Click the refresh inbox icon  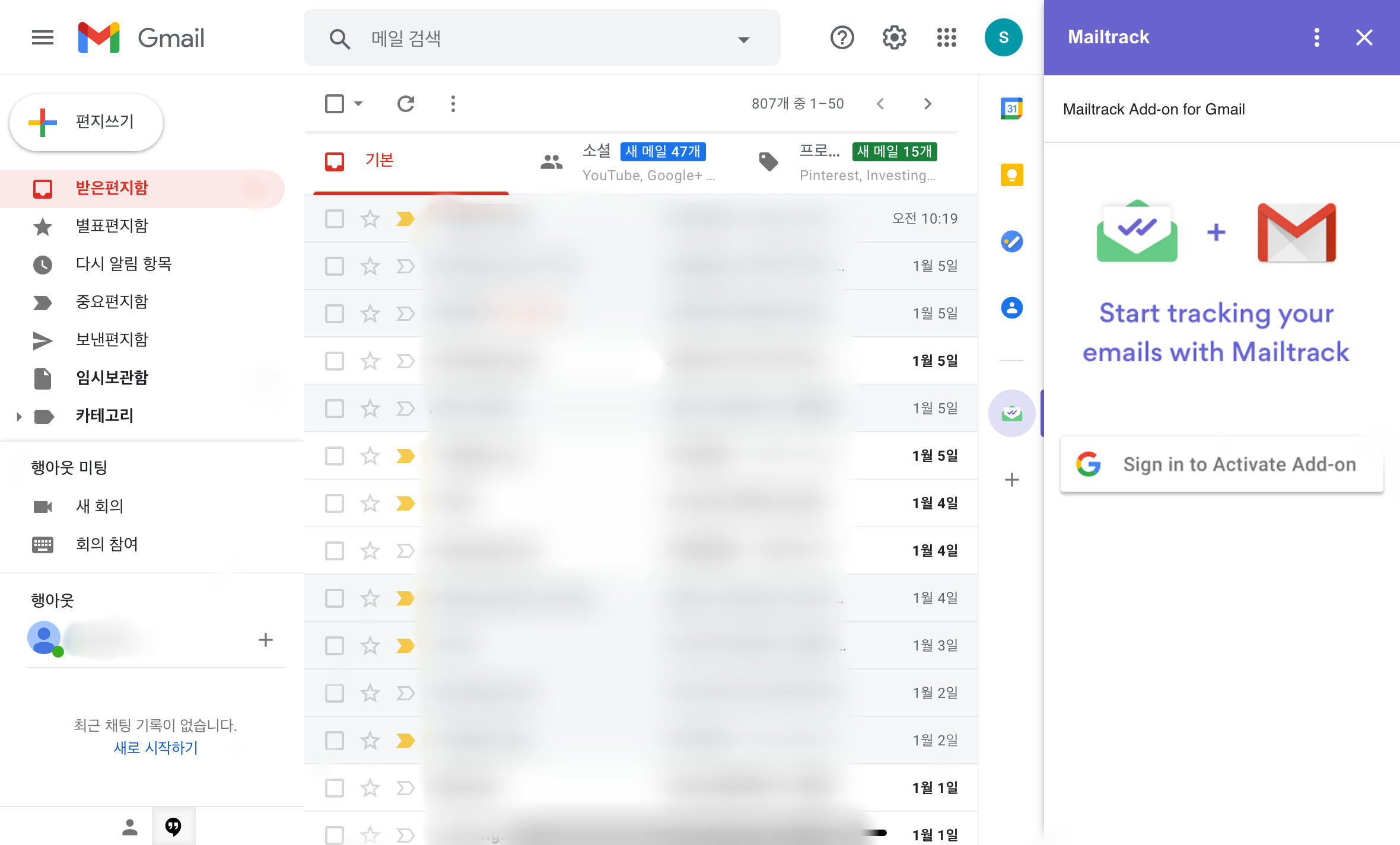point(406,104)
